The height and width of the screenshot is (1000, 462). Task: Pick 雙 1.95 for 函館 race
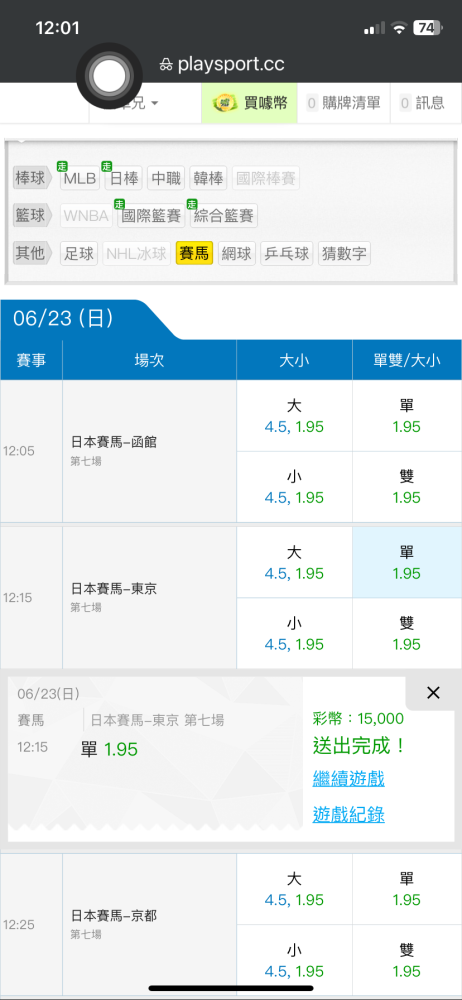(406, 487)
